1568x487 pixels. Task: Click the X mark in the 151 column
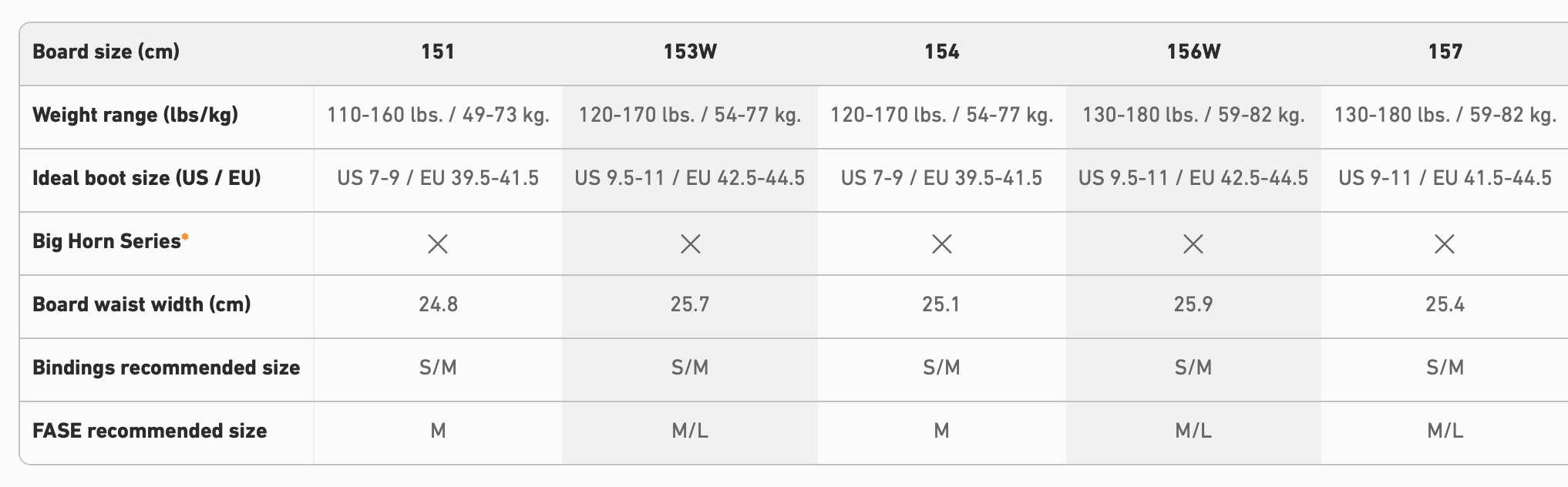coord(438,244)
